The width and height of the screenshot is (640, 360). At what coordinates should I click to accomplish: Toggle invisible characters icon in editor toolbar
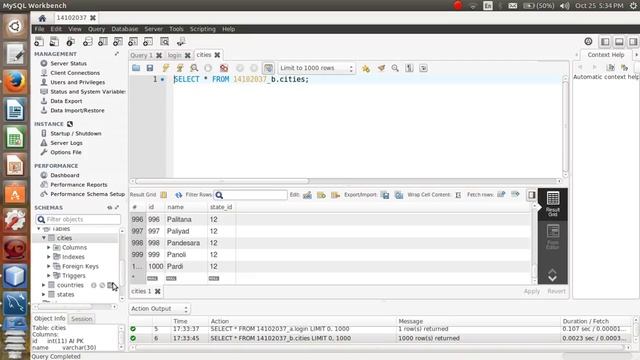(x=409, y=68)
